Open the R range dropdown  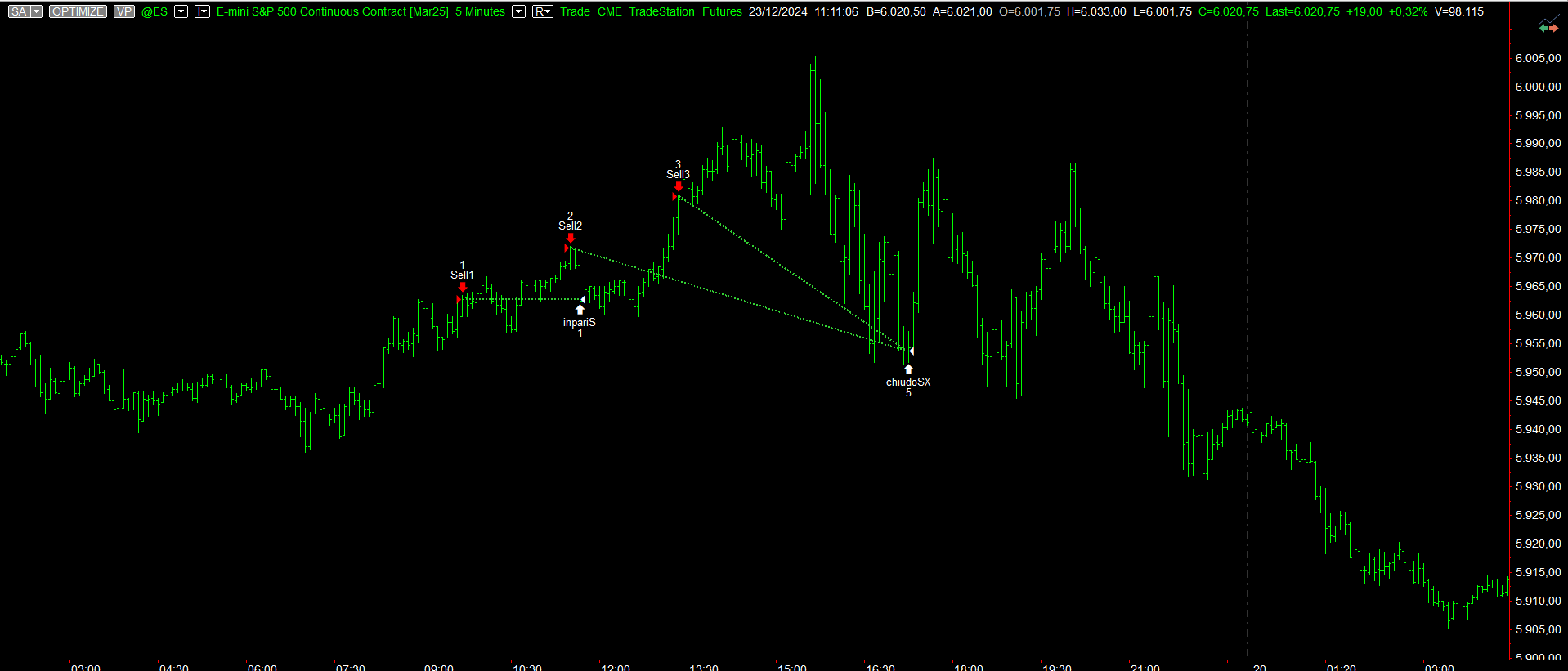[542, 11]
